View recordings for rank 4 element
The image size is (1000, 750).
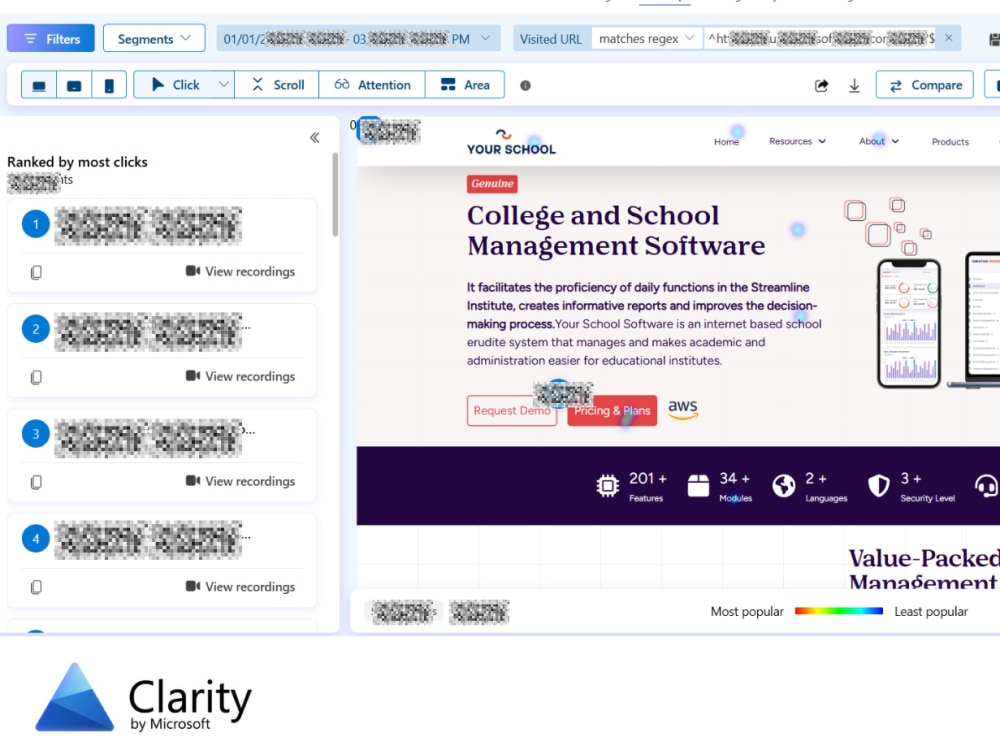point(240,586)
